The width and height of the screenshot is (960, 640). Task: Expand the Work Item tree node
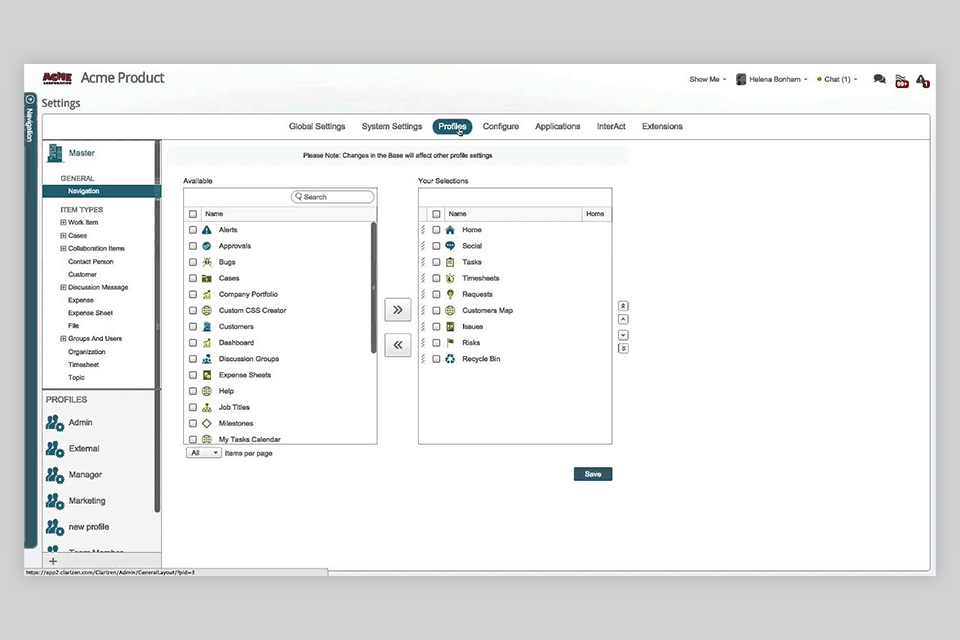(63, 222)
